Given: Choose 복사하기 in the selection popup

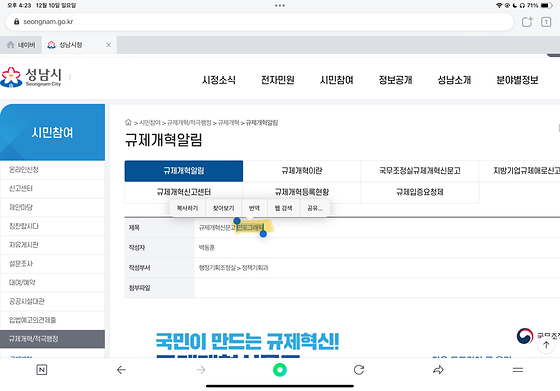Looking at the screenshot, I should (188, 208).
